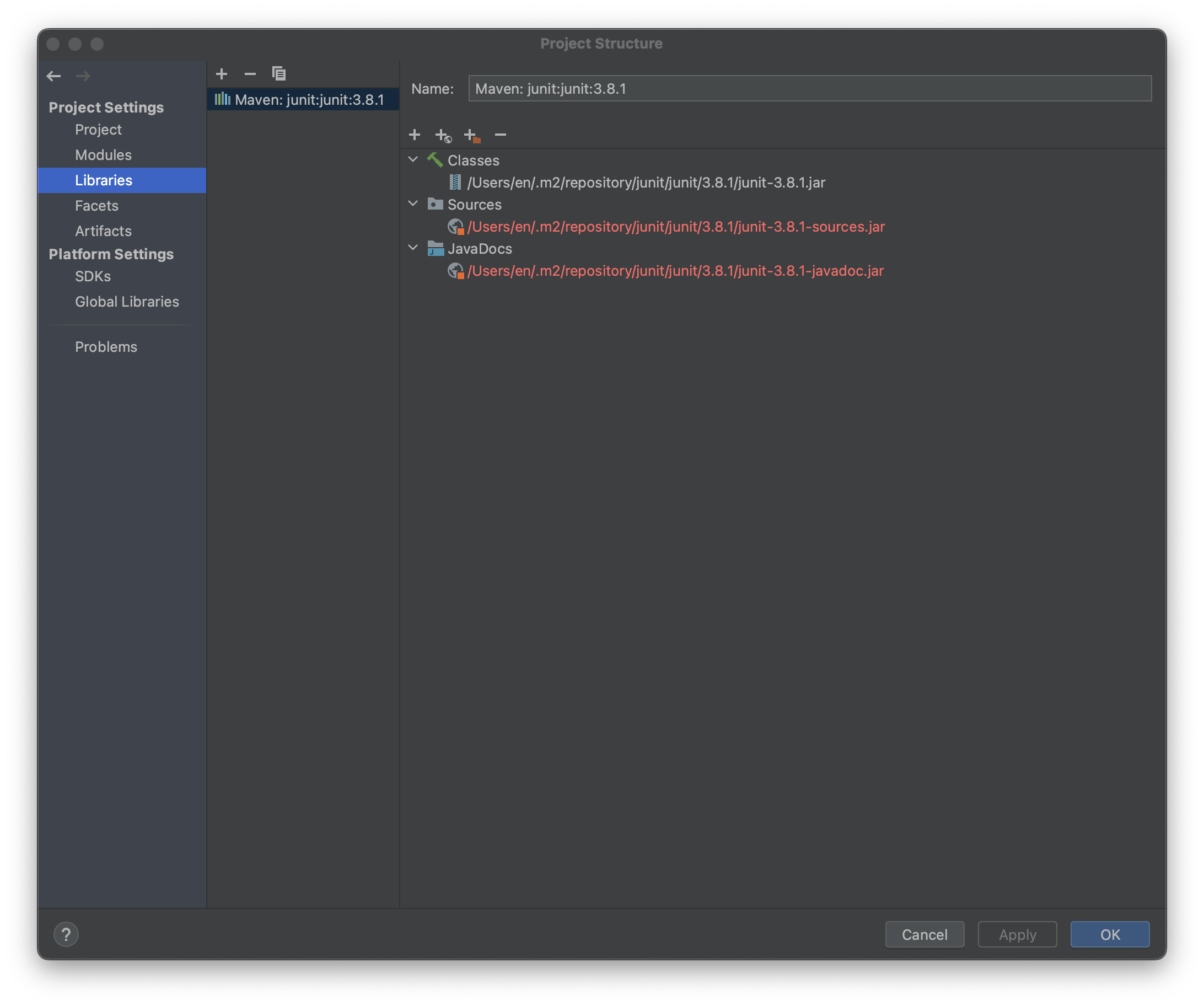Click into the library Name field
The width and height of the screenshot is (1204, 1006).
coord(809,89)
